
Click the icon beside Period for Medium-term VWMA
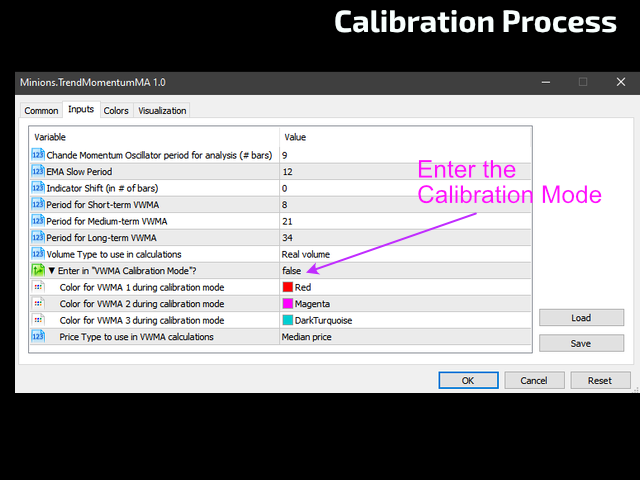pos(38,221)
